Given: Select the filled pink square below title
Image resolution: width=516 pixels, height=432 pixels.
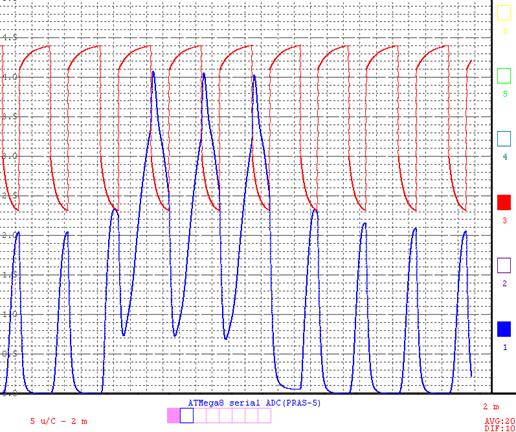Looking at the screenshot, I should click(174, 416).
